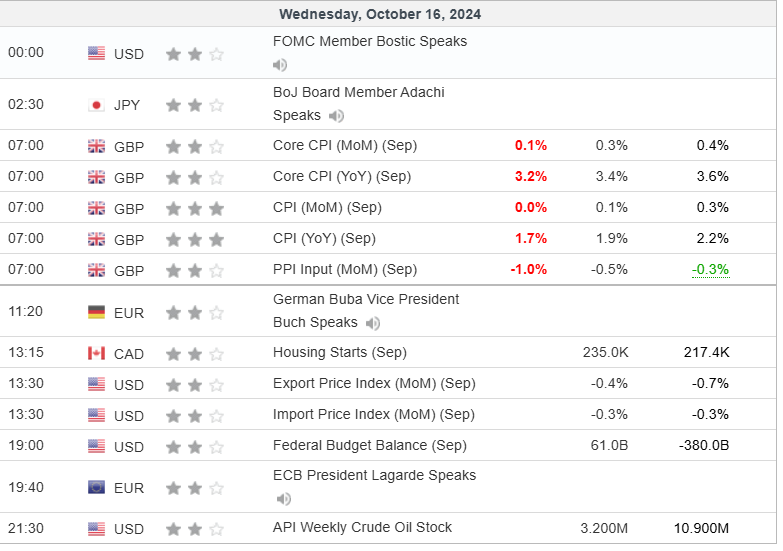Open API Weekly Crude Oil Stock event
The height and width of the screenshot is (551, 783).
[x=362, y=527]
